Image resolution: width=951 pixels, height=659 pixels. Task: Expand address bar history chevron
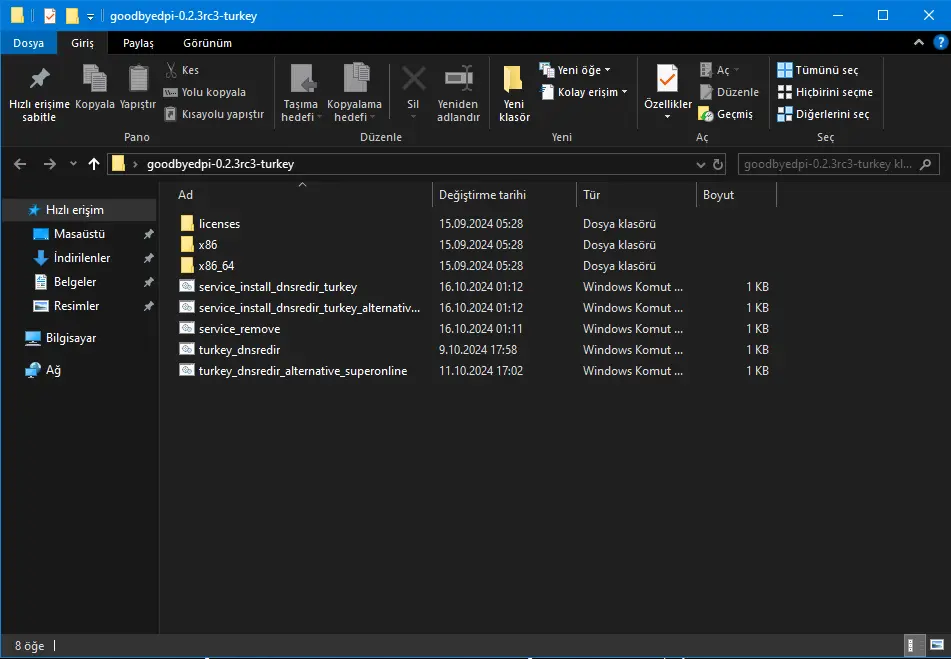[x=701, y=164]
